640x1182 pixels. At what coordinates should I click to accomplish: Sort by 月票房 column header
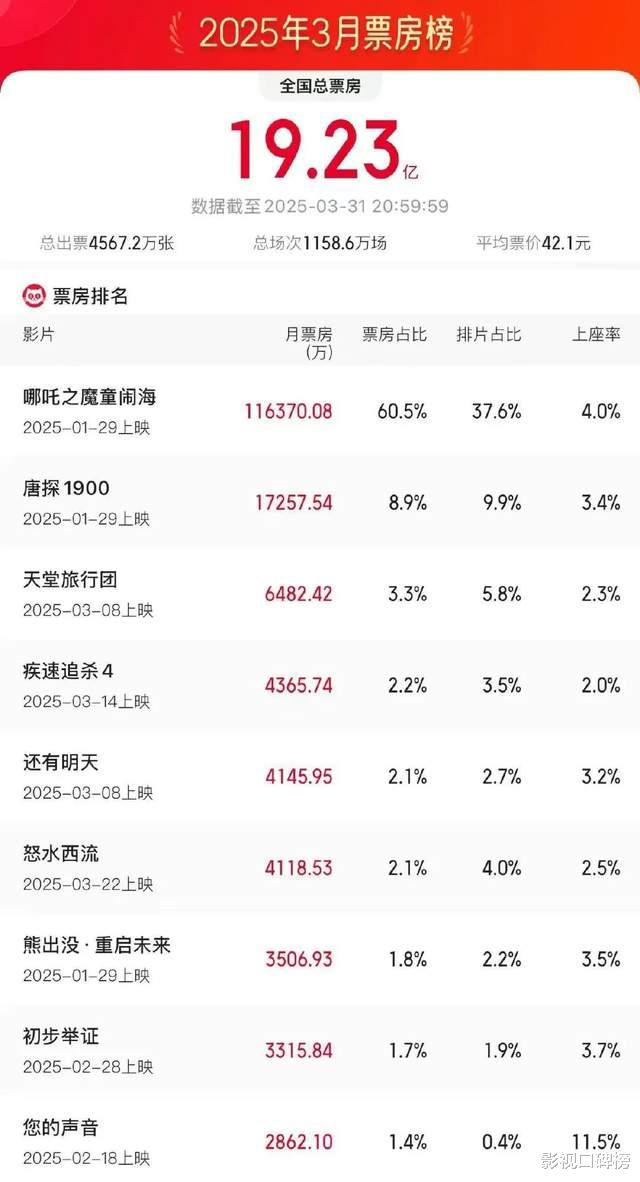(308, 342)
